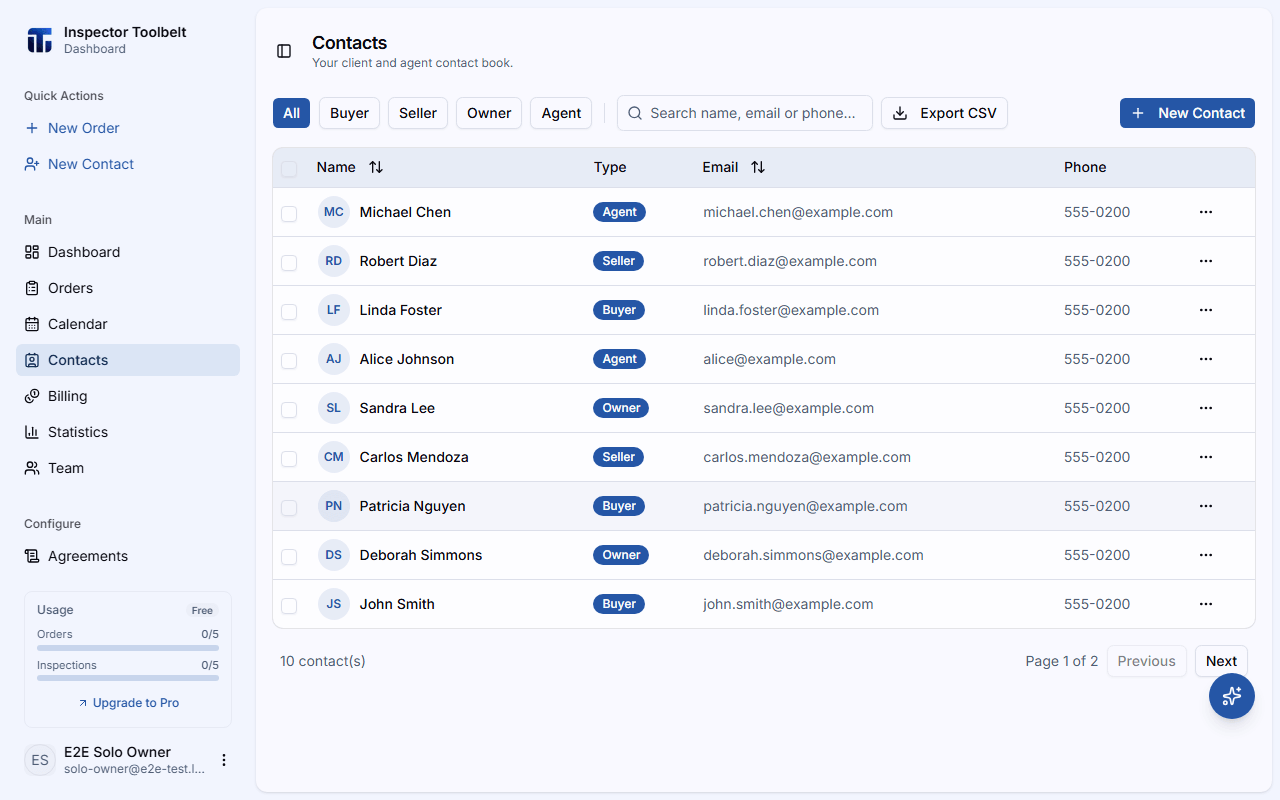
Task: Filter contacts by Owner tab
Action: pyautogui.click(x=489, y=113)
